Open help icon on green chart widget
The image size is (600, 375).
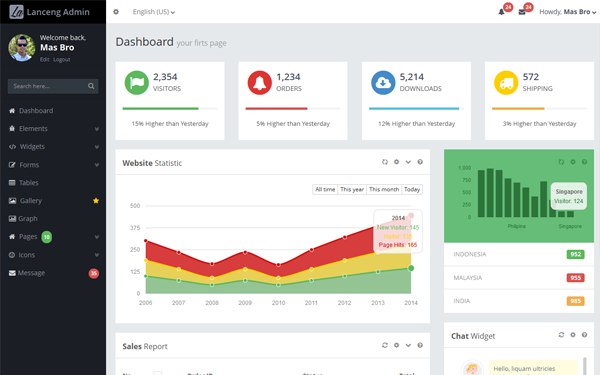584,162
